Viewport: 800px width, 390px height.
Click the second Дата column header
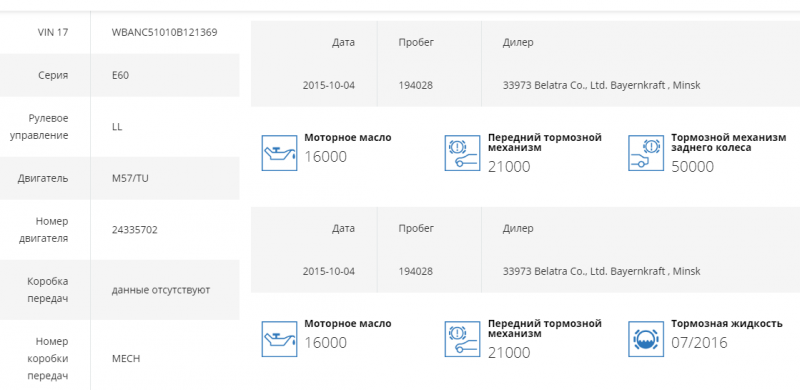click(343, 228)
